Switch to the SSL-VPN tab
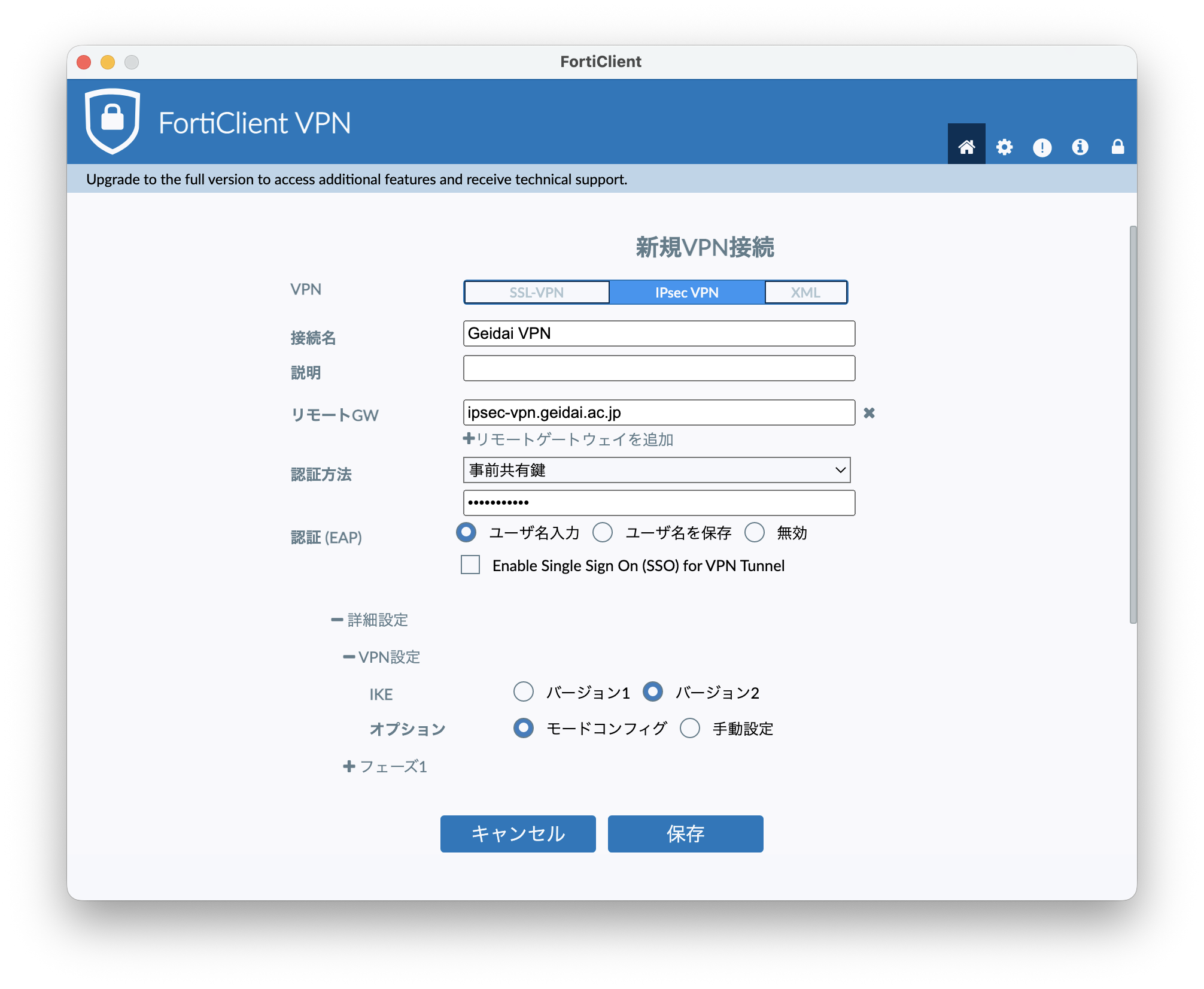This screenshot has height=989, width=1204. pos(536,292)
